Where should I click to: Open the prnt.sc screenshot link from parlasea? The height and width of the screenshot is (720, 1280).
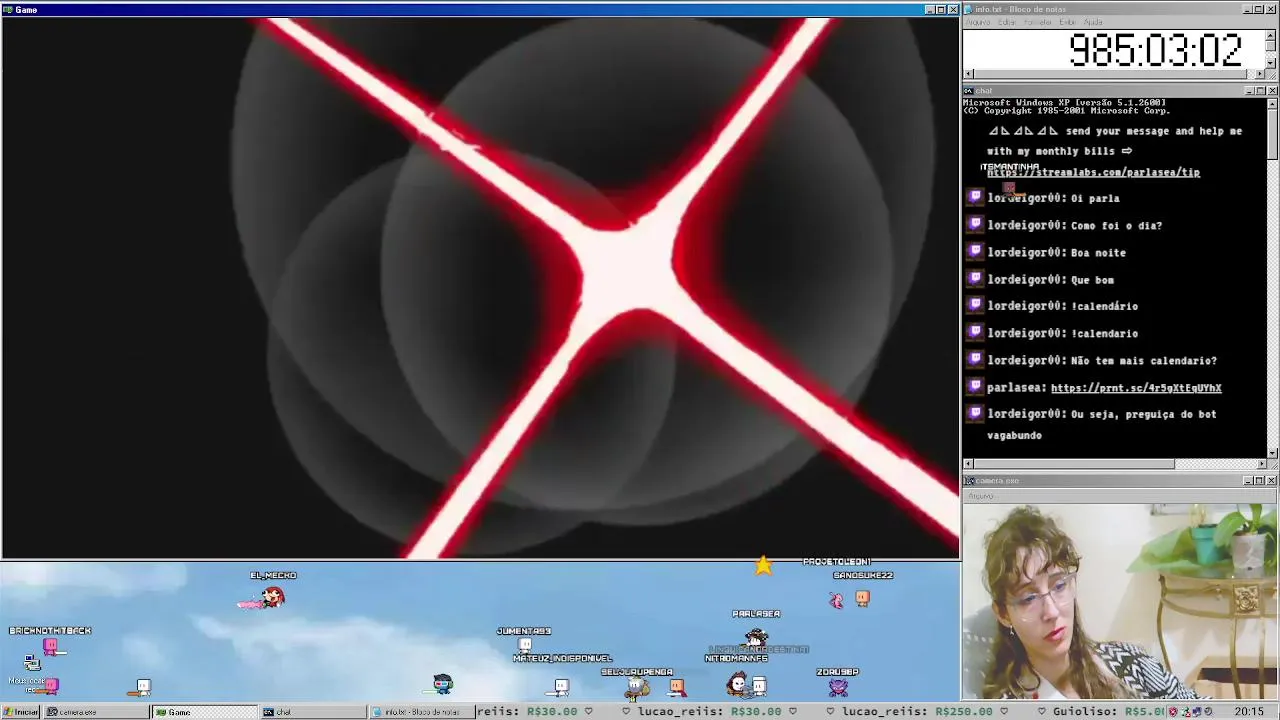click(1136, 387)
